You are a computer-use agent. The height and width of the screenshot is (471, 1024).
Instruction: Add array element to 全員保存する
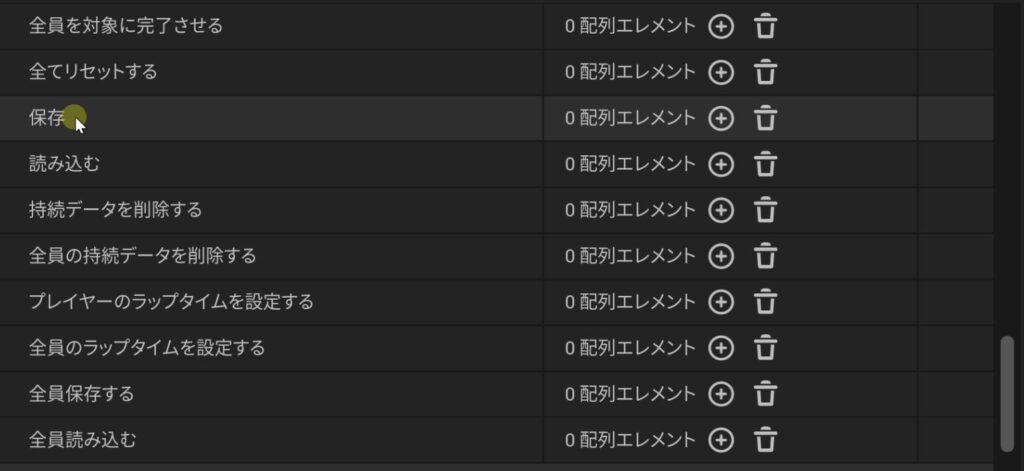pyautogui.click(x=720, y=394)
